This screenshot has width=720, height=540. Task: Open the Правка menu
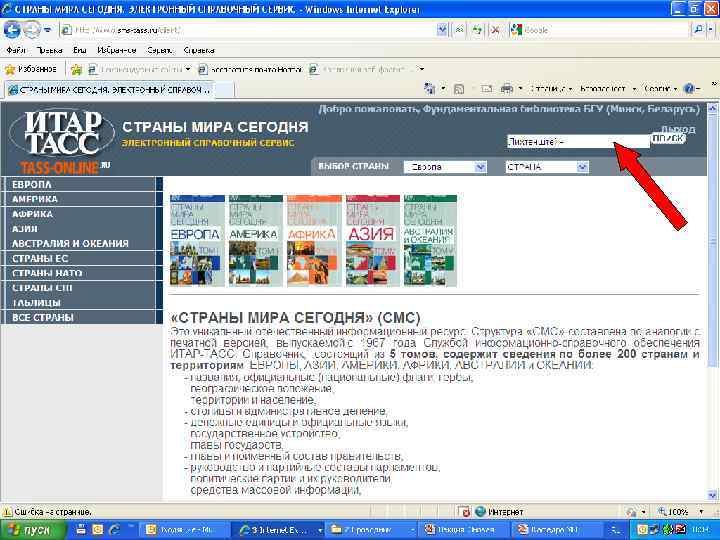pos(49,50)
